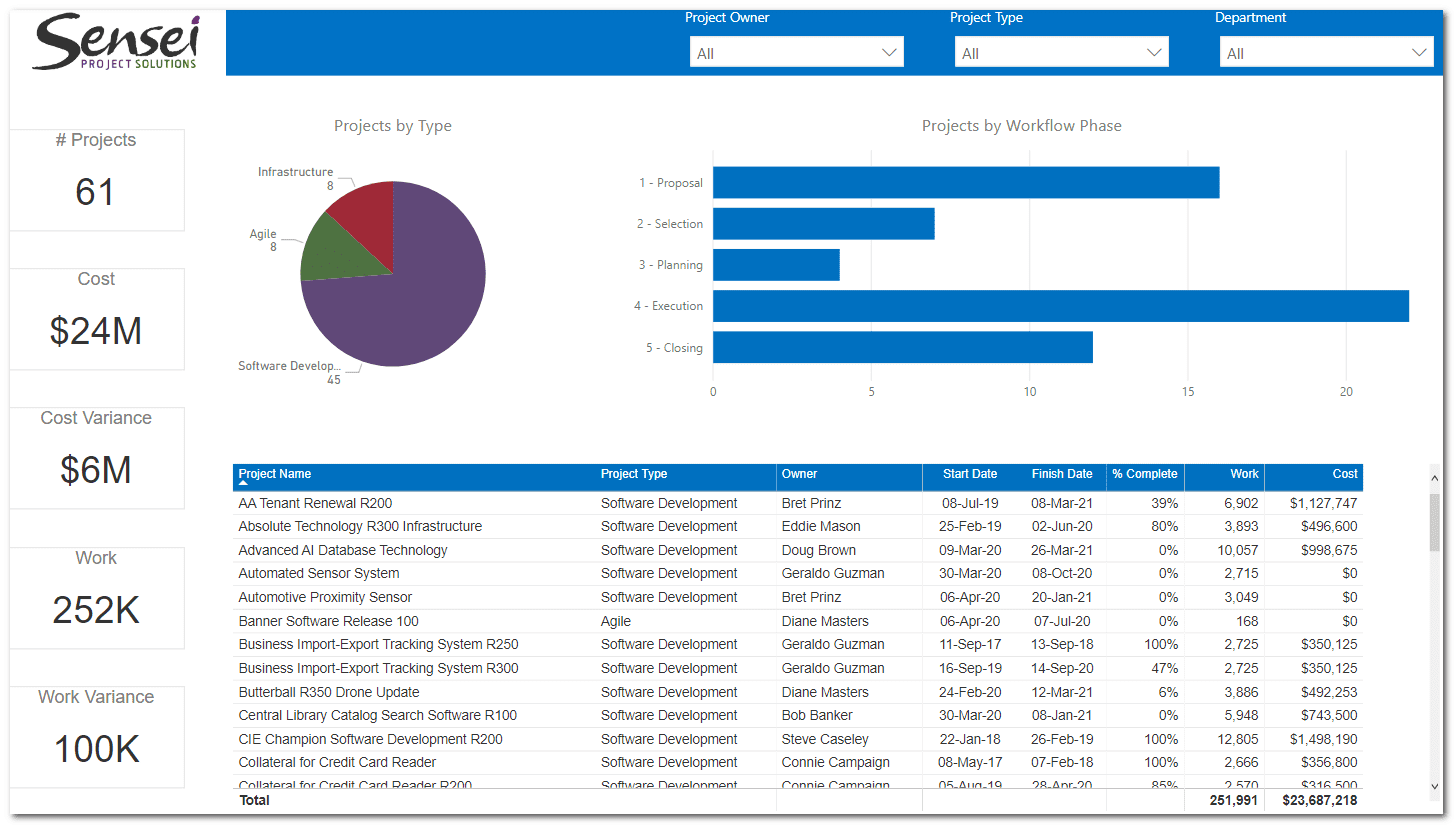This screenshot has width=1454, height=825.
Task: Click the sort arrow under Project Name
Action: (243, 483)
